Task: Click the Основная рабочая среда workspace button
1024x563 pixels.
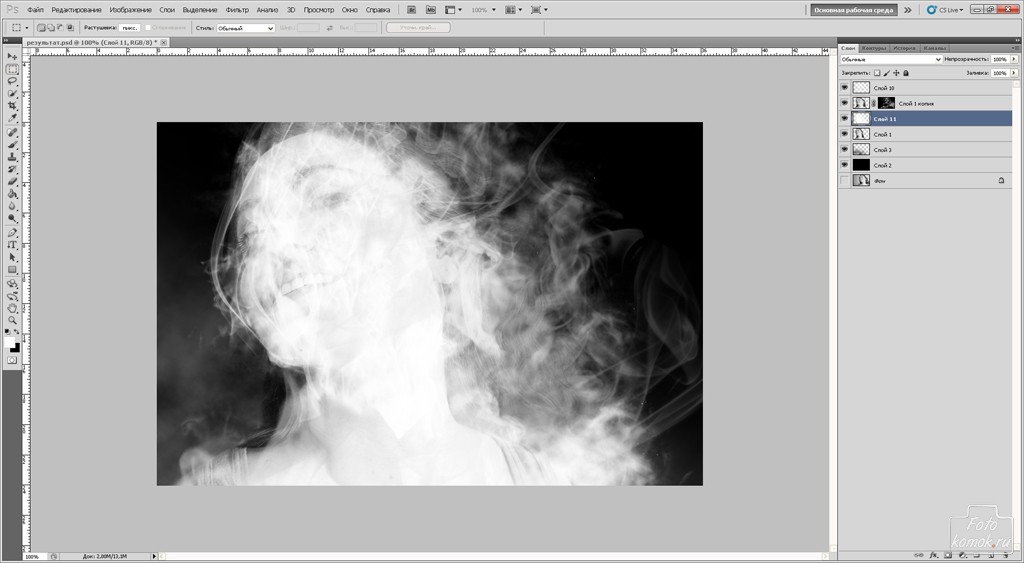Action: tap(853, 9)
